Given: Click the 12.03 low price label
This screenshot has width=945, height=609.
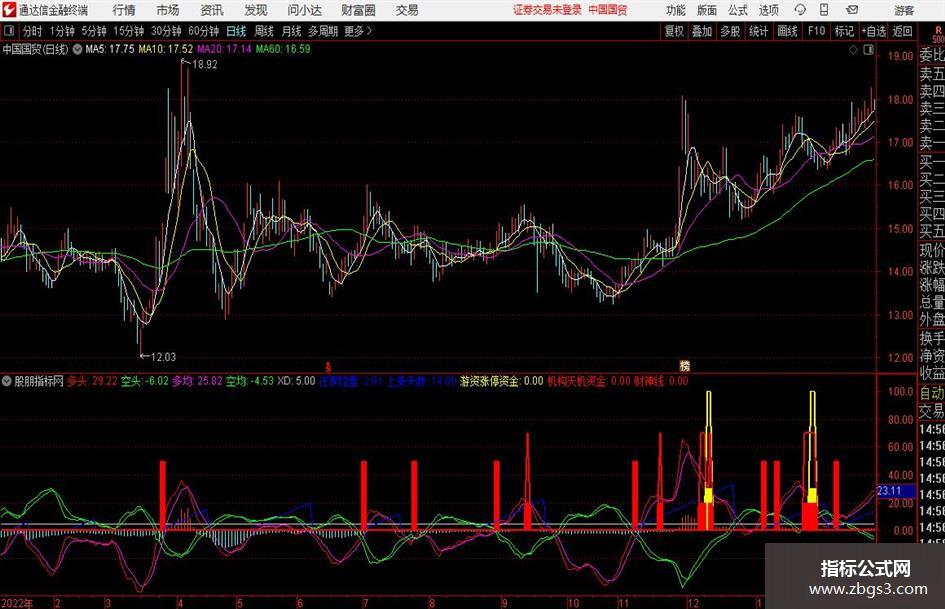Looking at the screenshot, I should point(163,357).
